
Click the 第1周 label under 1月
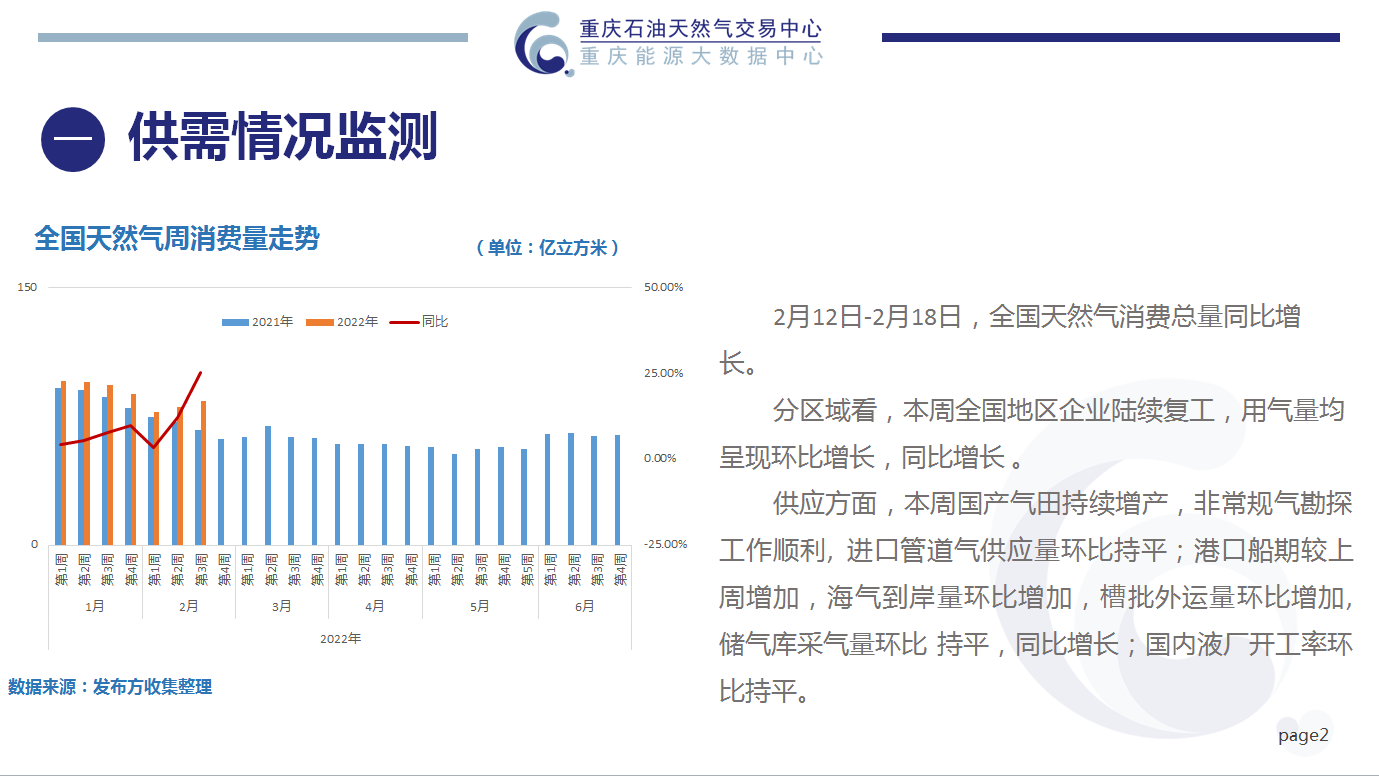tap(60, 568)
